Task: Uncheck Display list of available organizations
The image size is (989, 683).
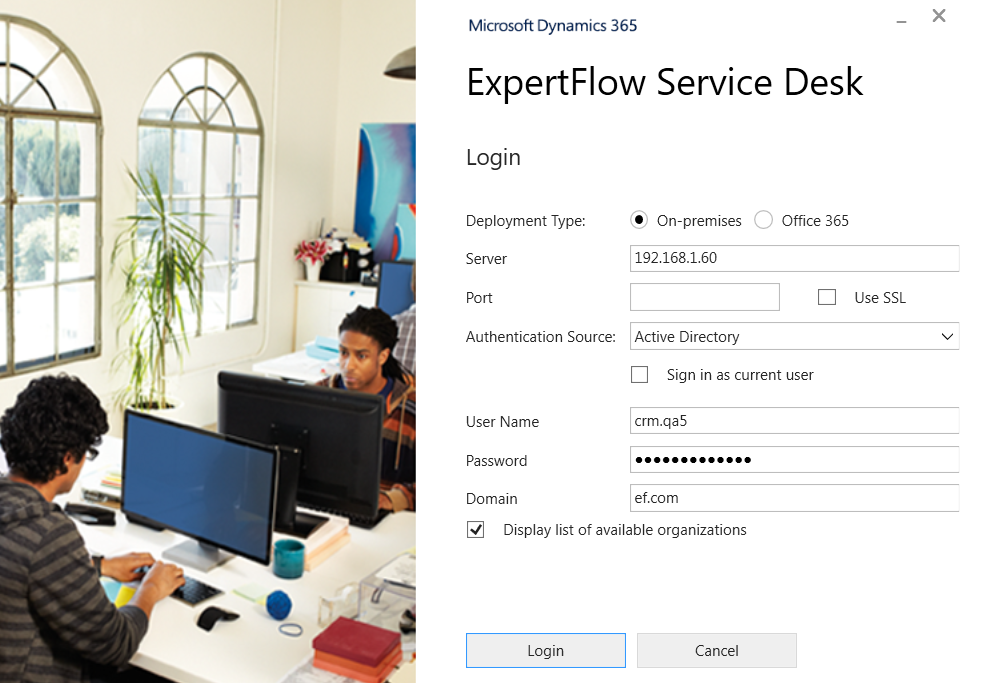Action: (x=476, y=530)
